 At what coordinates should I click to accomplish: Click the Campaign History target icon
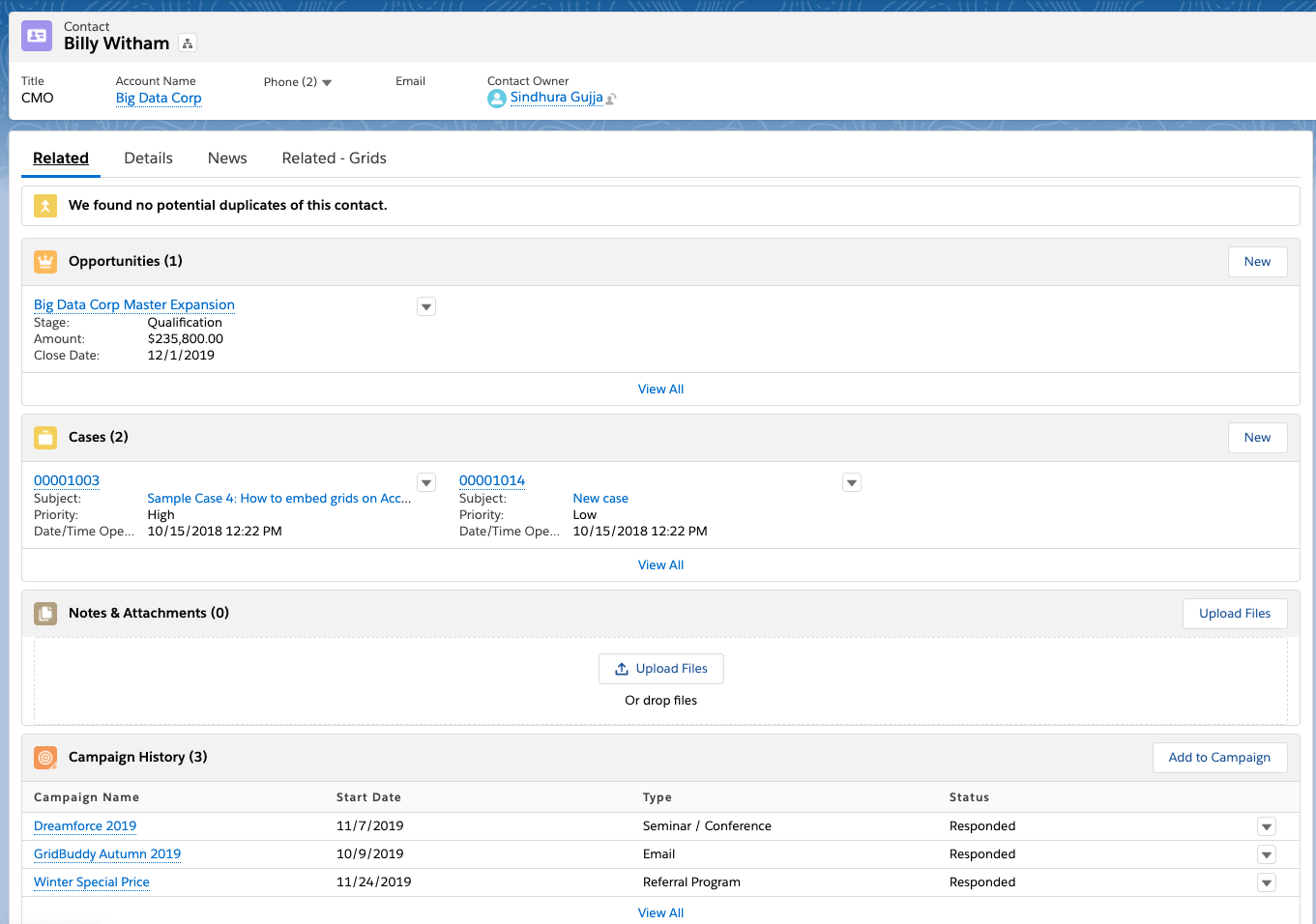click(x=45, y=758)
